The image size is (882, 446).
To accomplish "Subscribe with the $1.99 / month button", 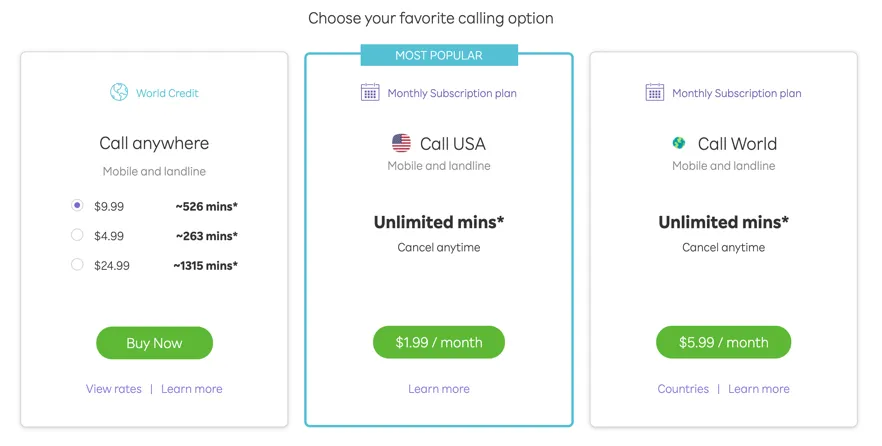I will click(439, 342).
